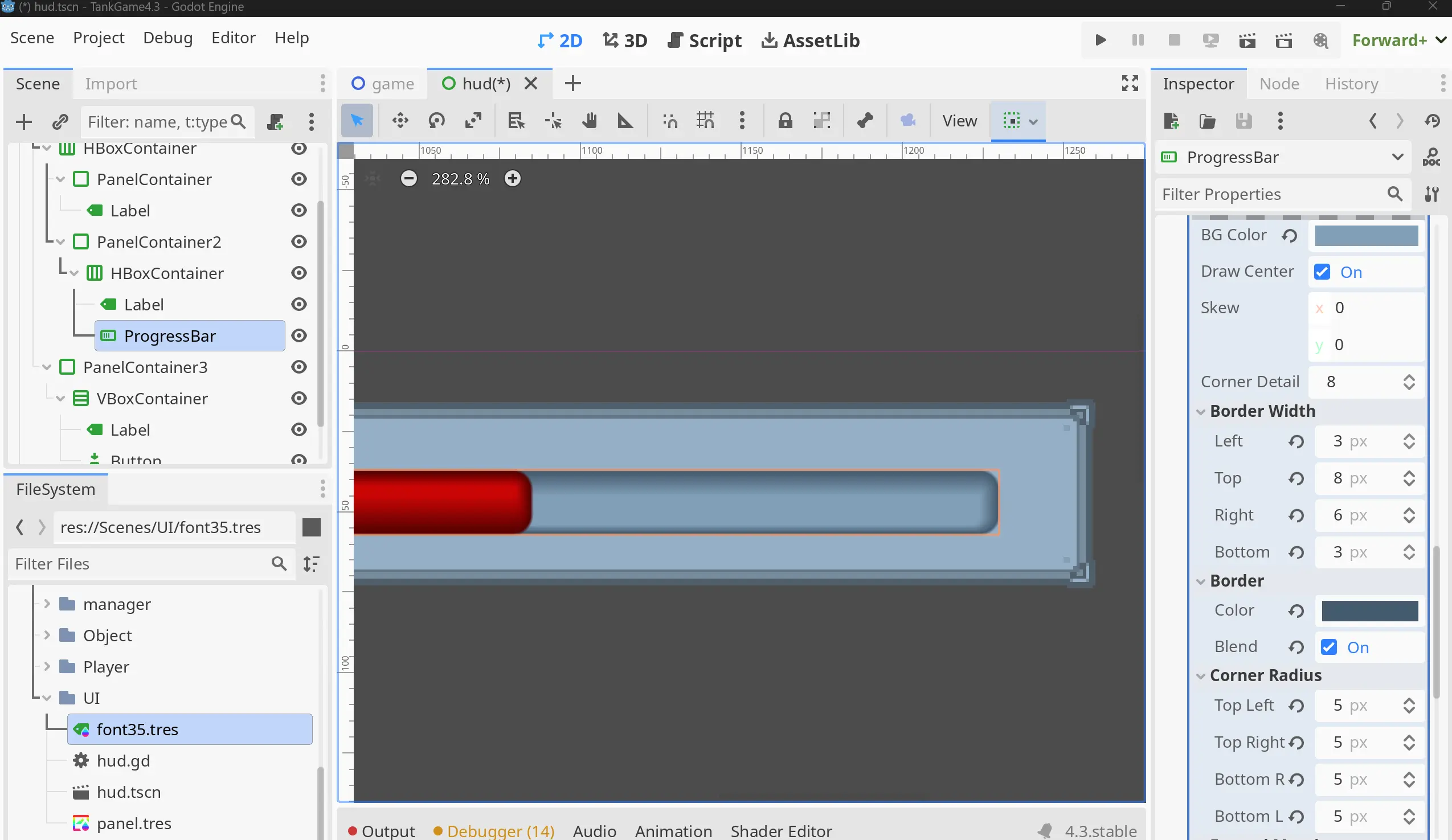Collapse the Border Width section
The image size is (1452, 840).
coord(1201,412)
